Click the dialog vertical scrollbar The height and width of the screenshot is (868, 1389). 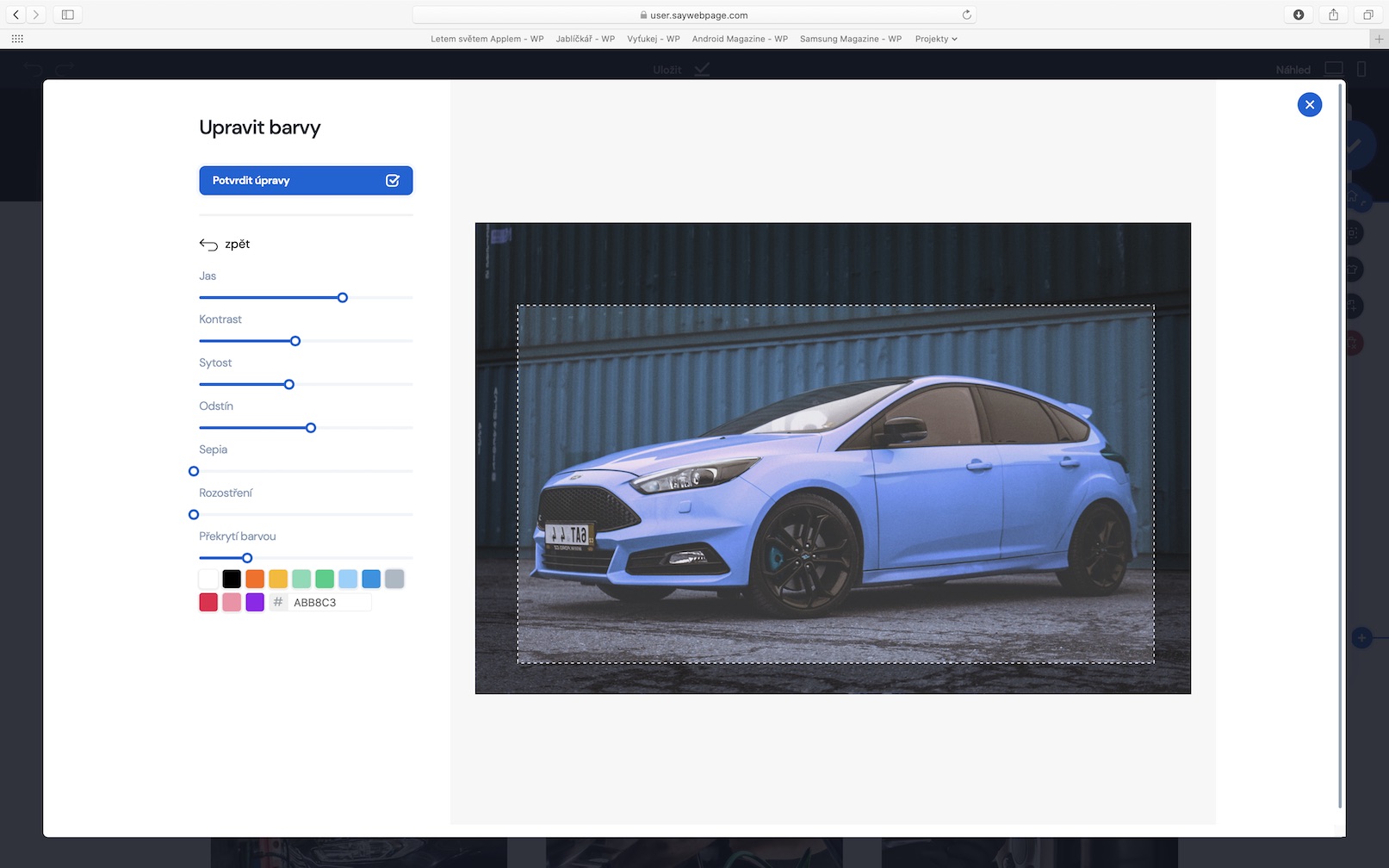(x=1340, y=446)
